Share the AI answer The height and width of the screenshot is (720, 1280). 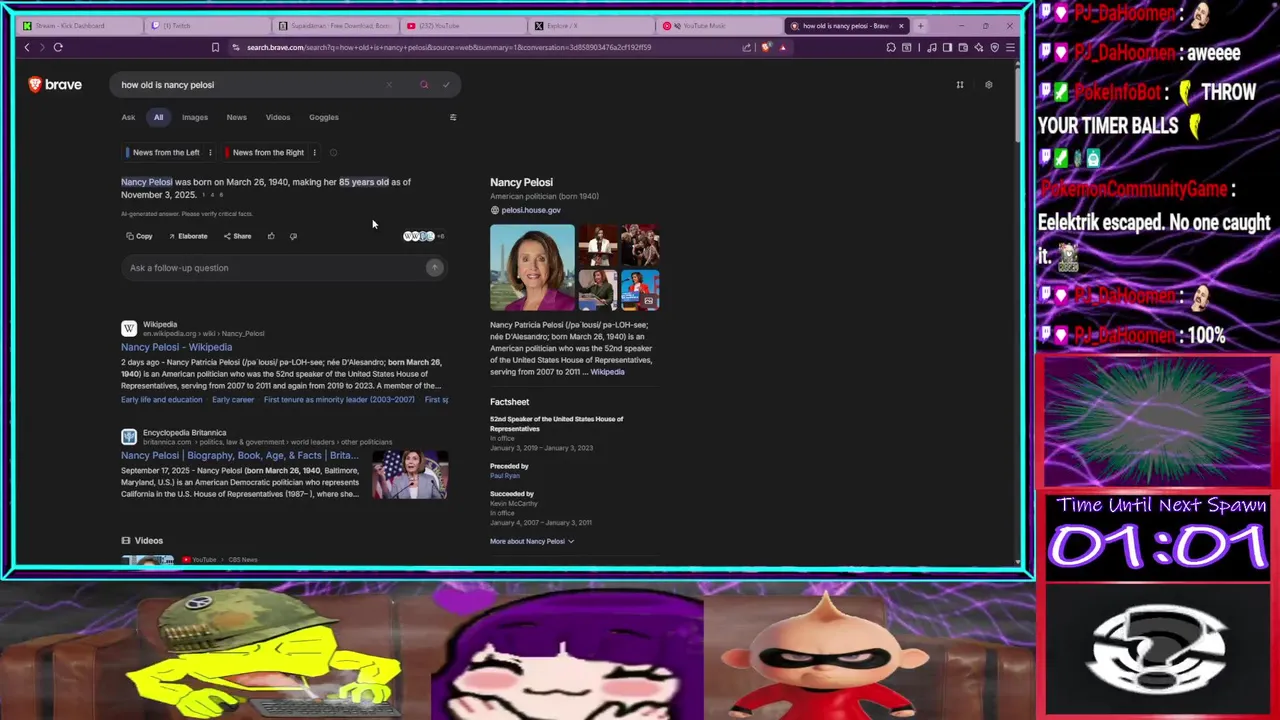point(237,236)
